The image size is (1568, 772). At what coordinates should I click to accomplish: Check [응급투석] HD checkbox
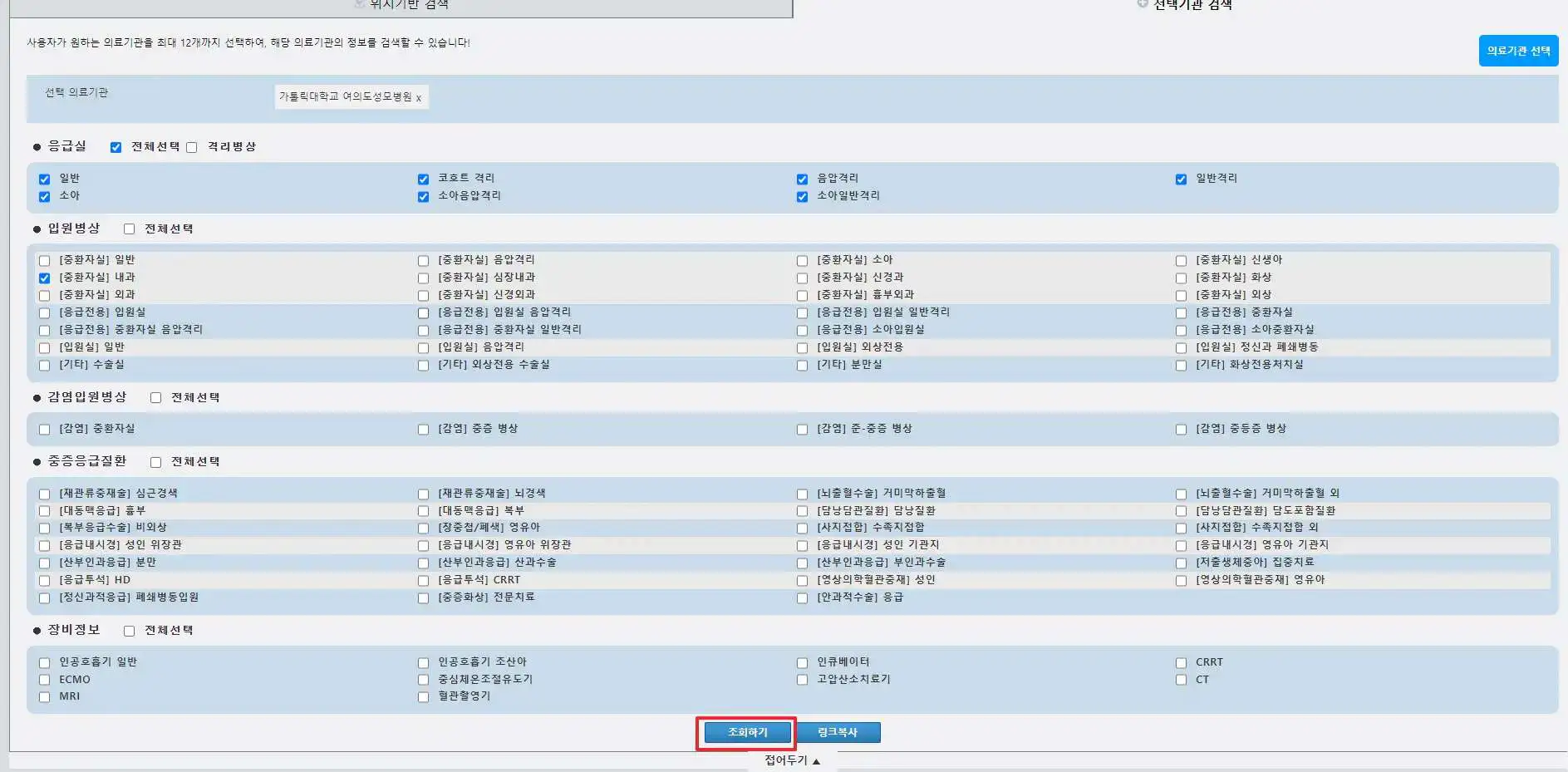[x=44, y=580]
